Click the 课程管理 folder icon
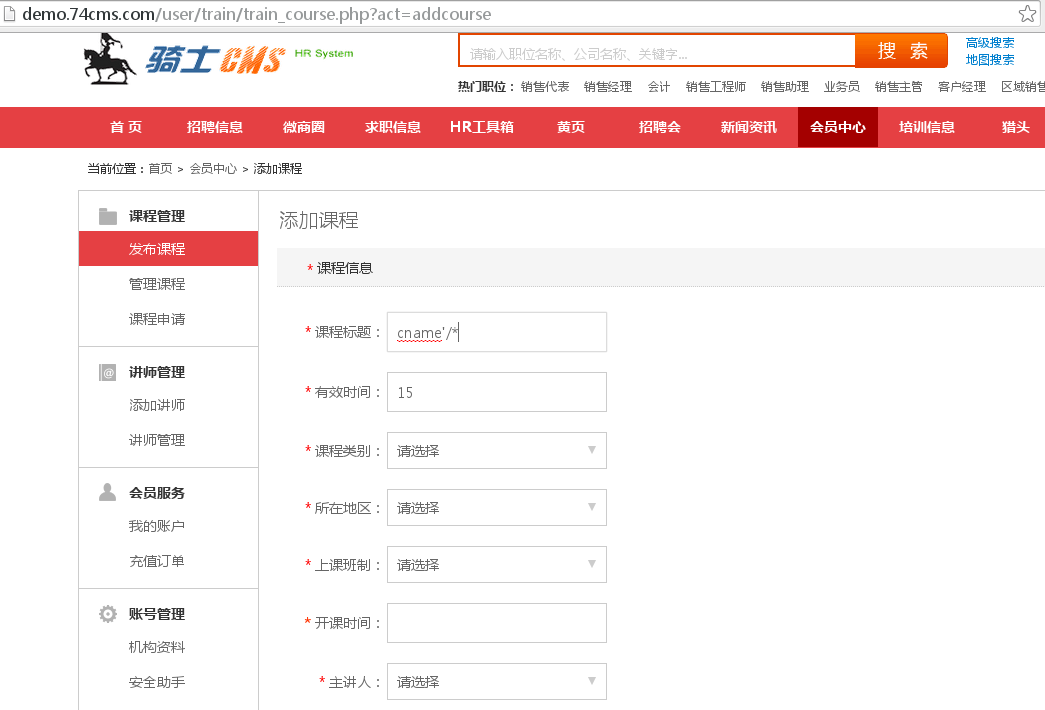This screenshot has width=1045, height=710. pyautogui.click(x=107, y=216)
